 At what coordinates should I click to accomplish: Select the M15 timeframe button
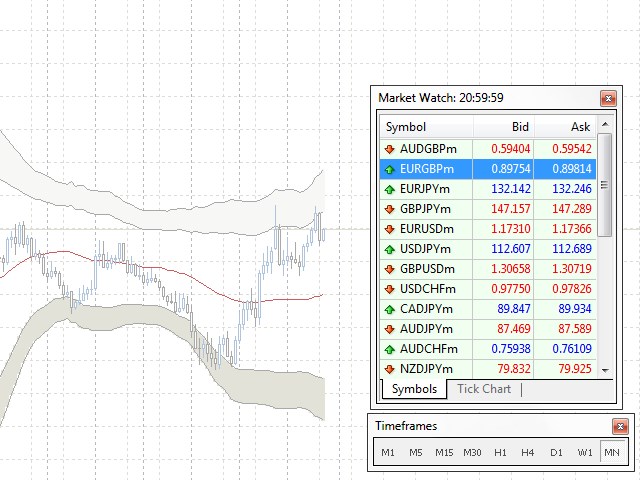pos(444,453)
